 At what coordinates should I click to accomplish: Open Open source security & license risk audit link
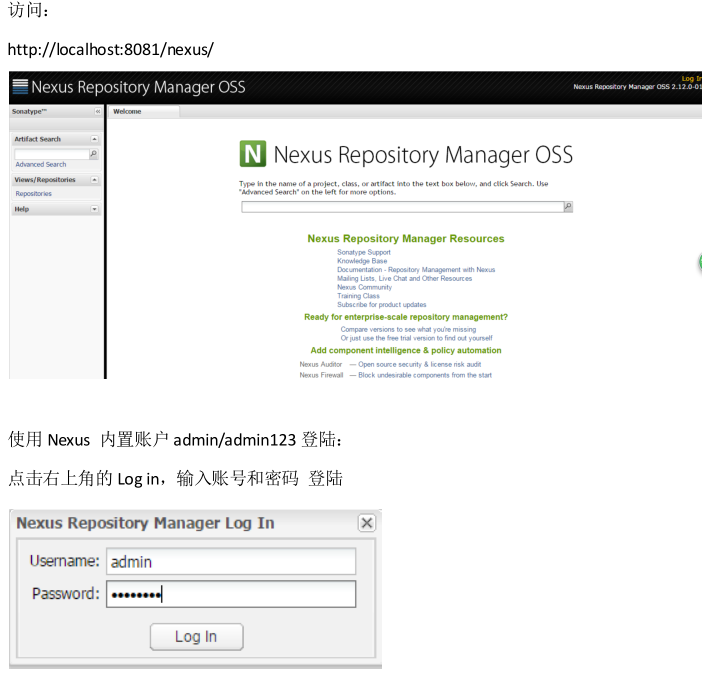click(x=419, y=364)
